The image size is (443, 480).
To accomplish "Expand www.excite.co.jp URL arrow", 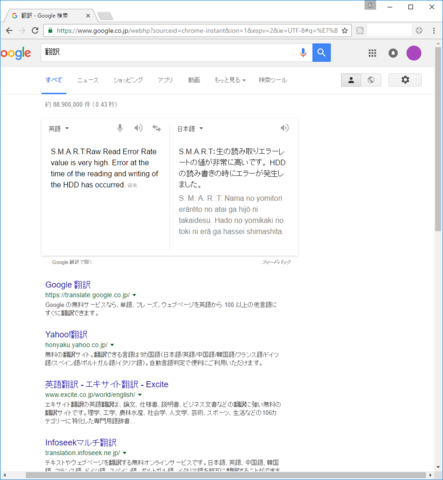I will pyautogui.click(x=140, y=395).
